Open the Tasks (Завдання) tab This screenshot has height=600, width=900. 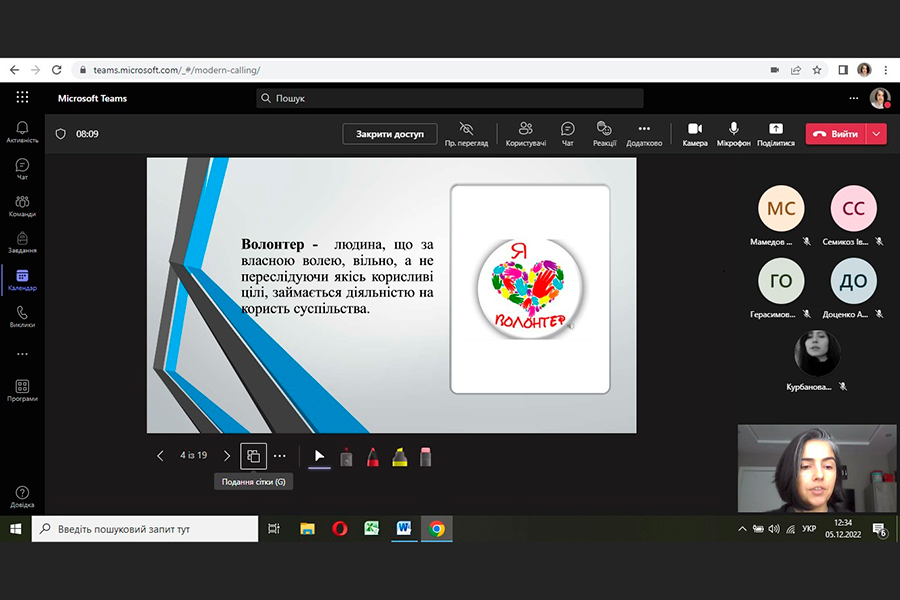coord(22,243)
